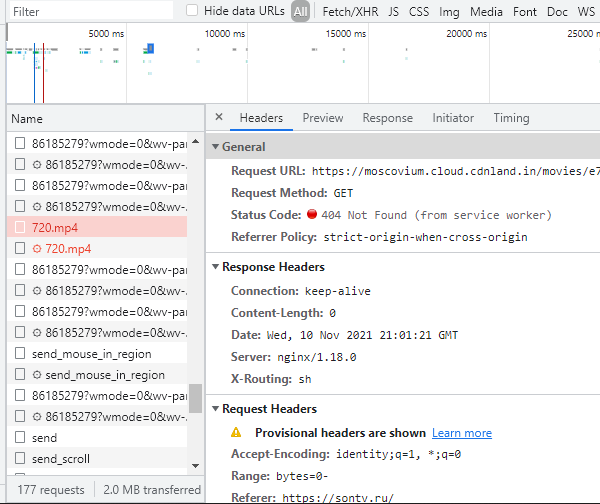Click the request list vertical scrollbar

click(195, 398)
